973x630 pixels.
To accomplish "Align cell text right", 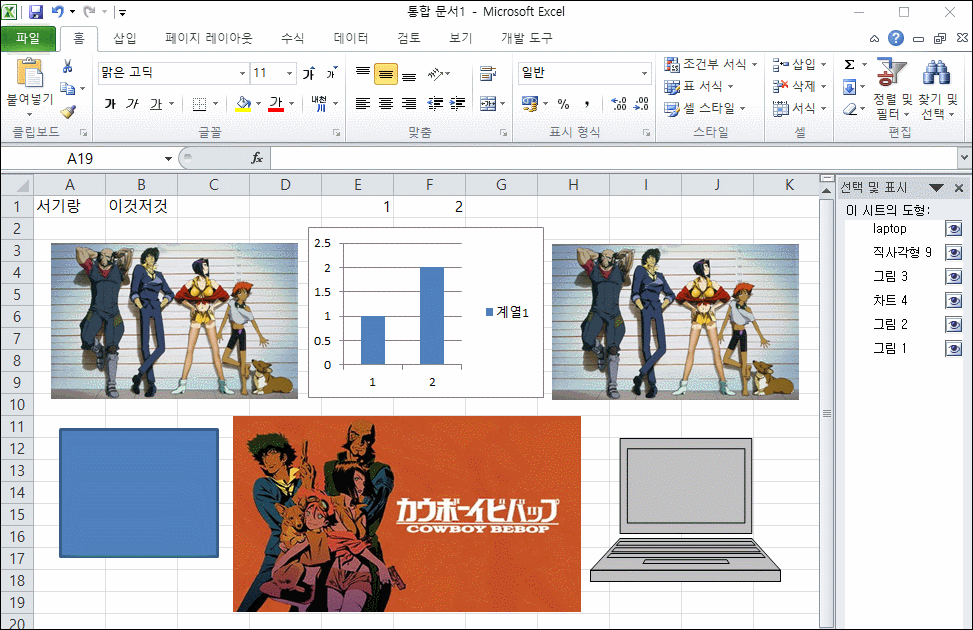I will tap(409, 104).
